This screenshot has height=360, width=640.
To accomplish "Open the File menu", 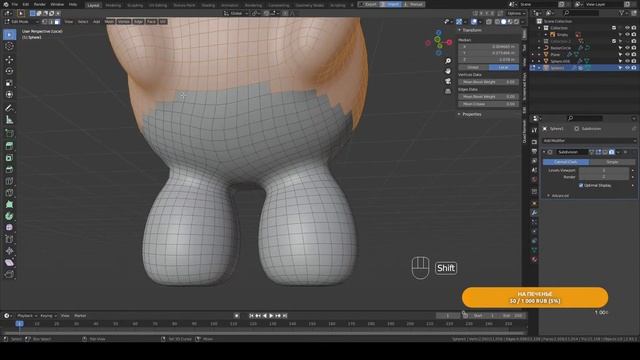I will [14, 4].
